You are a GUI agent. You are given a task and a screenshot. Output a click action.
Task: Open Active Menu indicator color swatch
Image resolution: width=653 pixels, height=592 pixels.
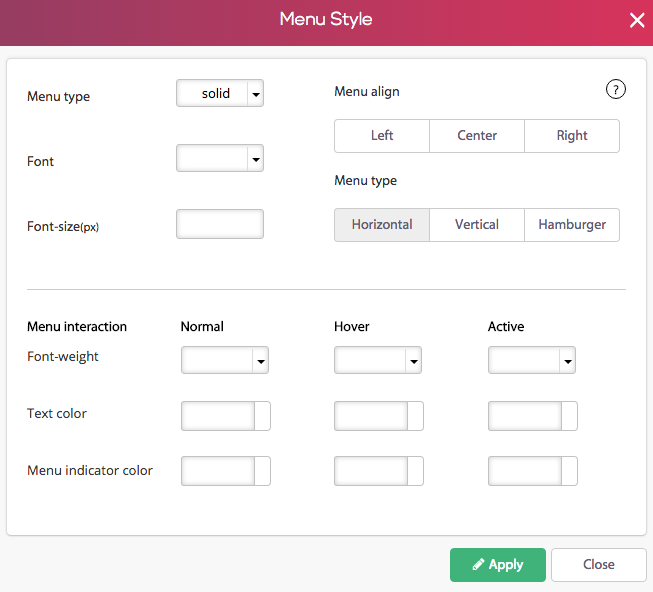click(569, 471)
